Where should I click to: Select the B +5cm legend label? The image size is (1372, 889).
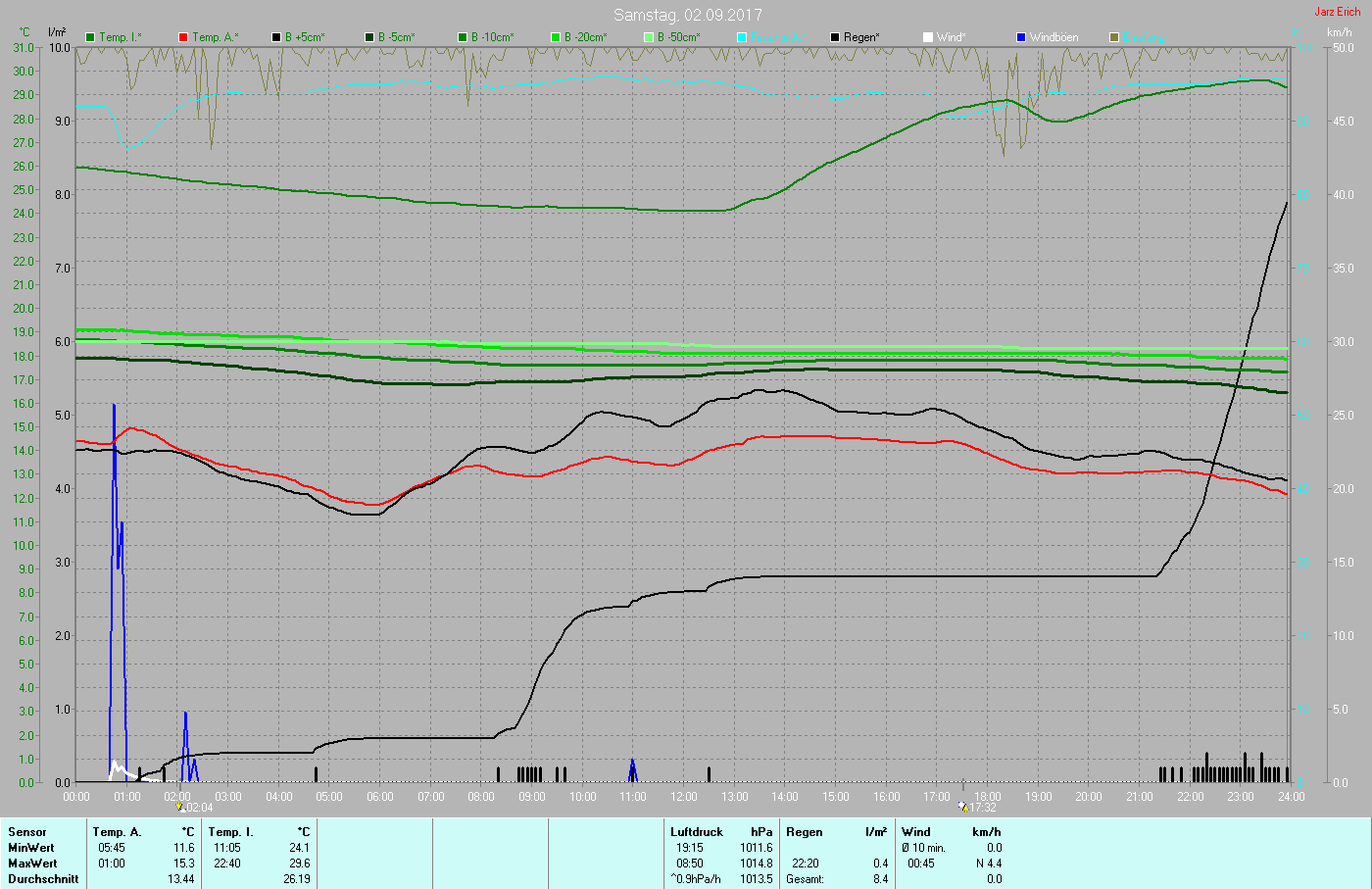coord(305,37)
